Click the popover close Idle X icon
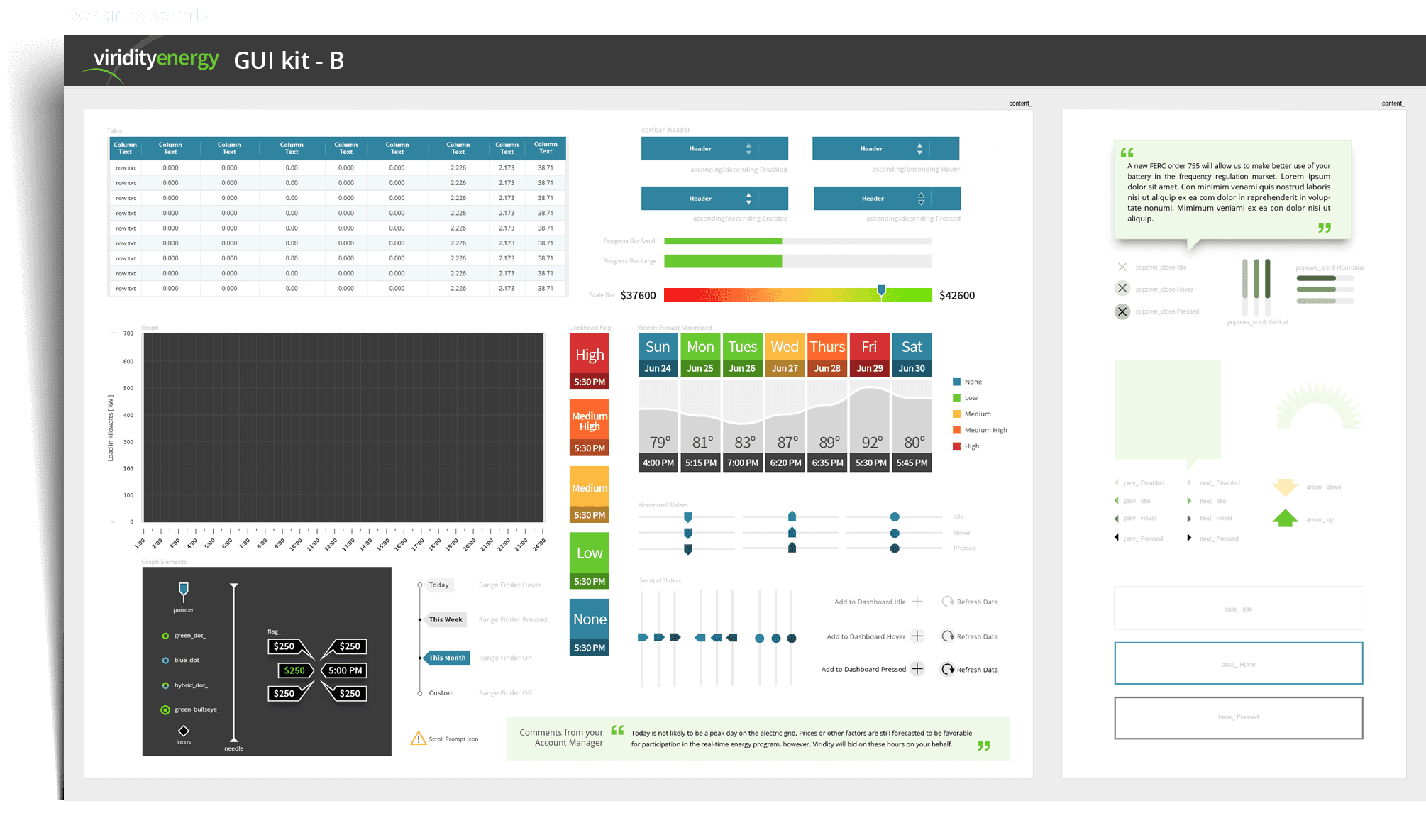 [x=1122, y=267]
